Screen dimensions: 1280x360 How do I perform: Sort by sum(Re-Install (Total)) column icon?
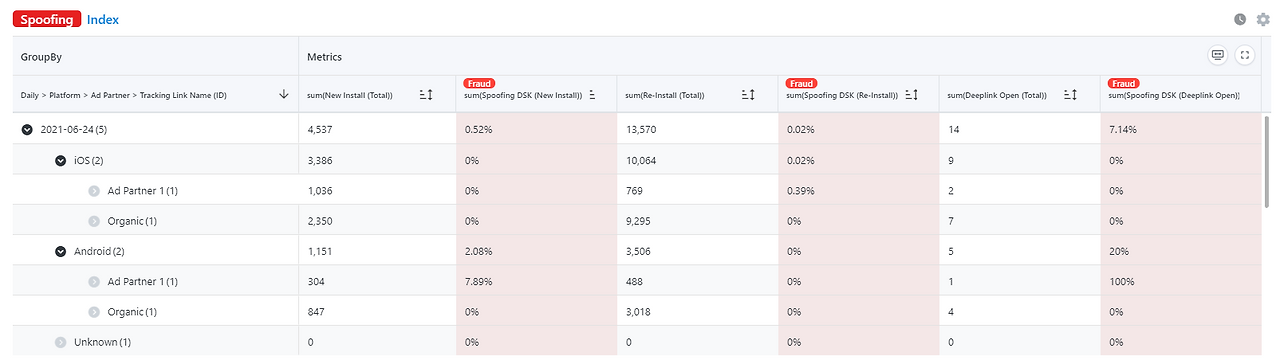click(x=749, y=95)
